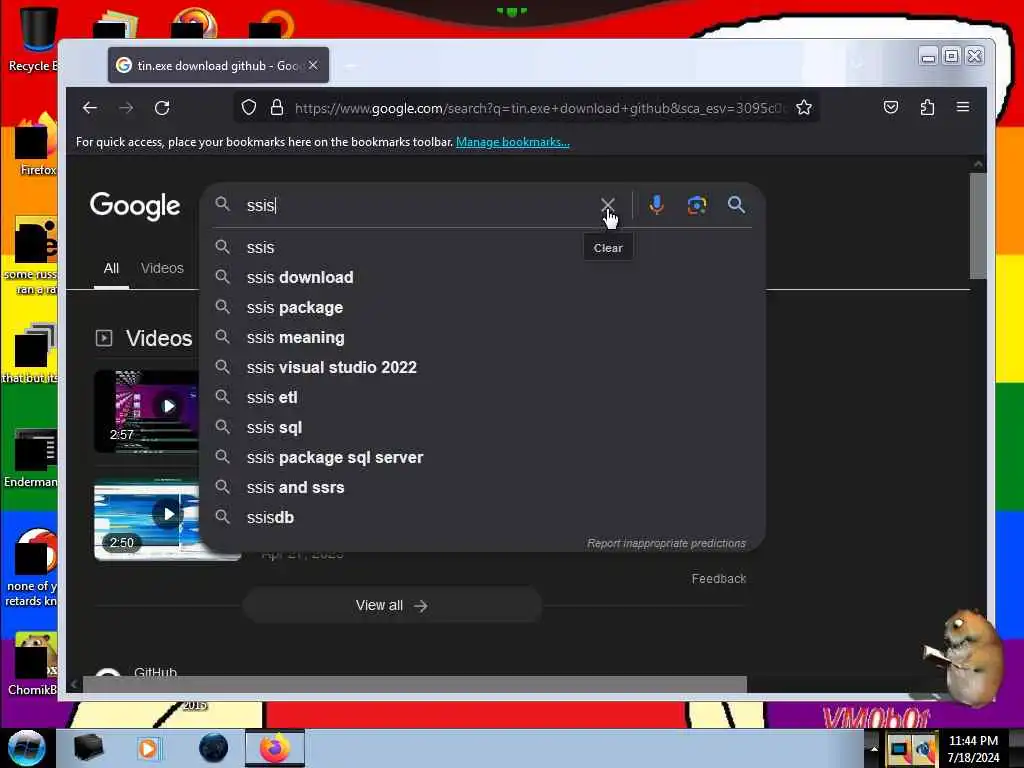The width and height of the screenshot is (1024, 768).
Task: Open the Recycle Bin desktop icon
Action: pos(33,39)
